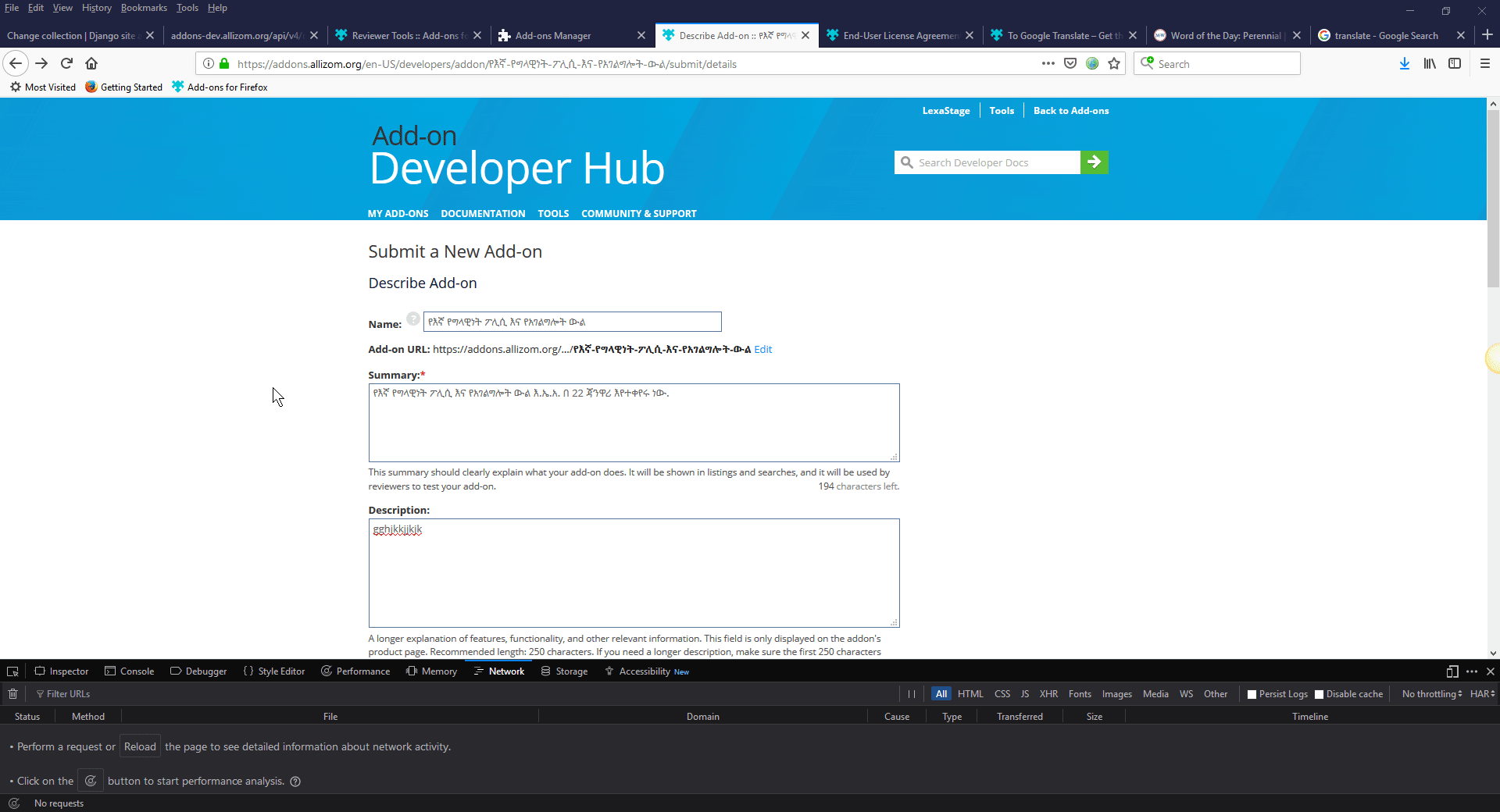Toggle responsive design mode icon in devtools
Screen dimensions: 1500x812
point(1452,671)
